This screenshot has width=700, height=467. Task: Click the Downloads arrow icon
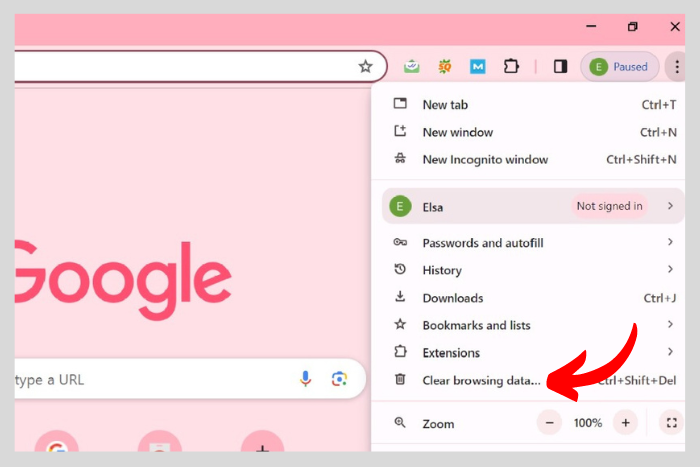[x=400, y=296]
